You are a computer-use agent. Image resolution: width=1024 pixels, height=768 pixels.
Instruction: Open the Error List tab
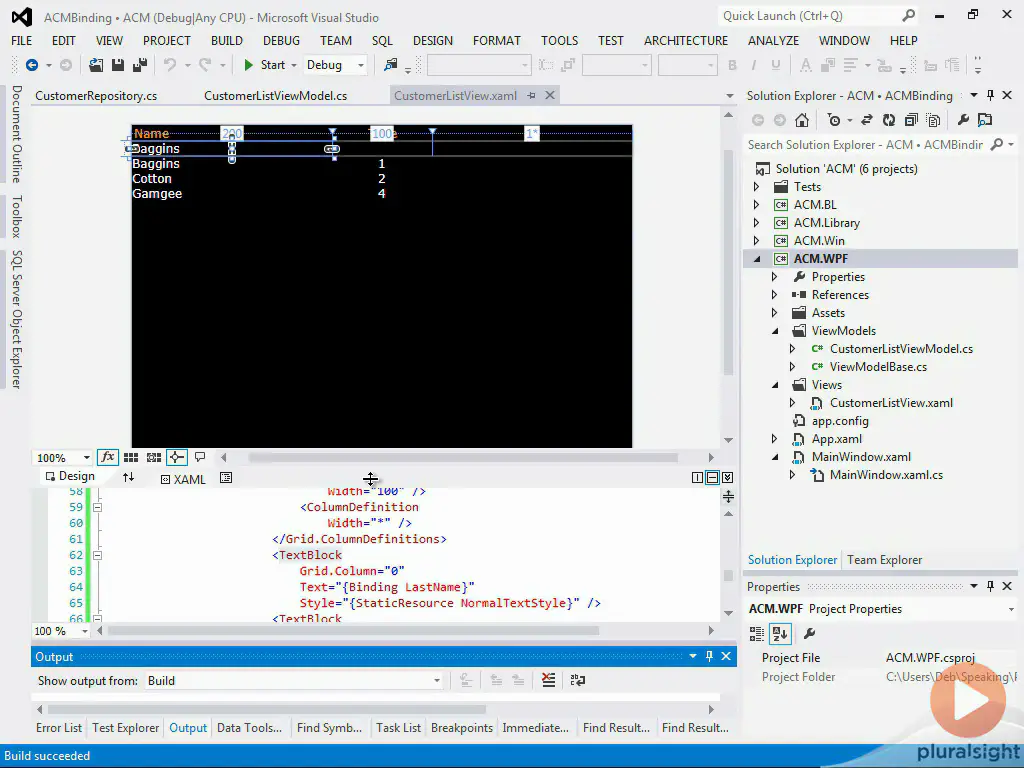point(59,728)
